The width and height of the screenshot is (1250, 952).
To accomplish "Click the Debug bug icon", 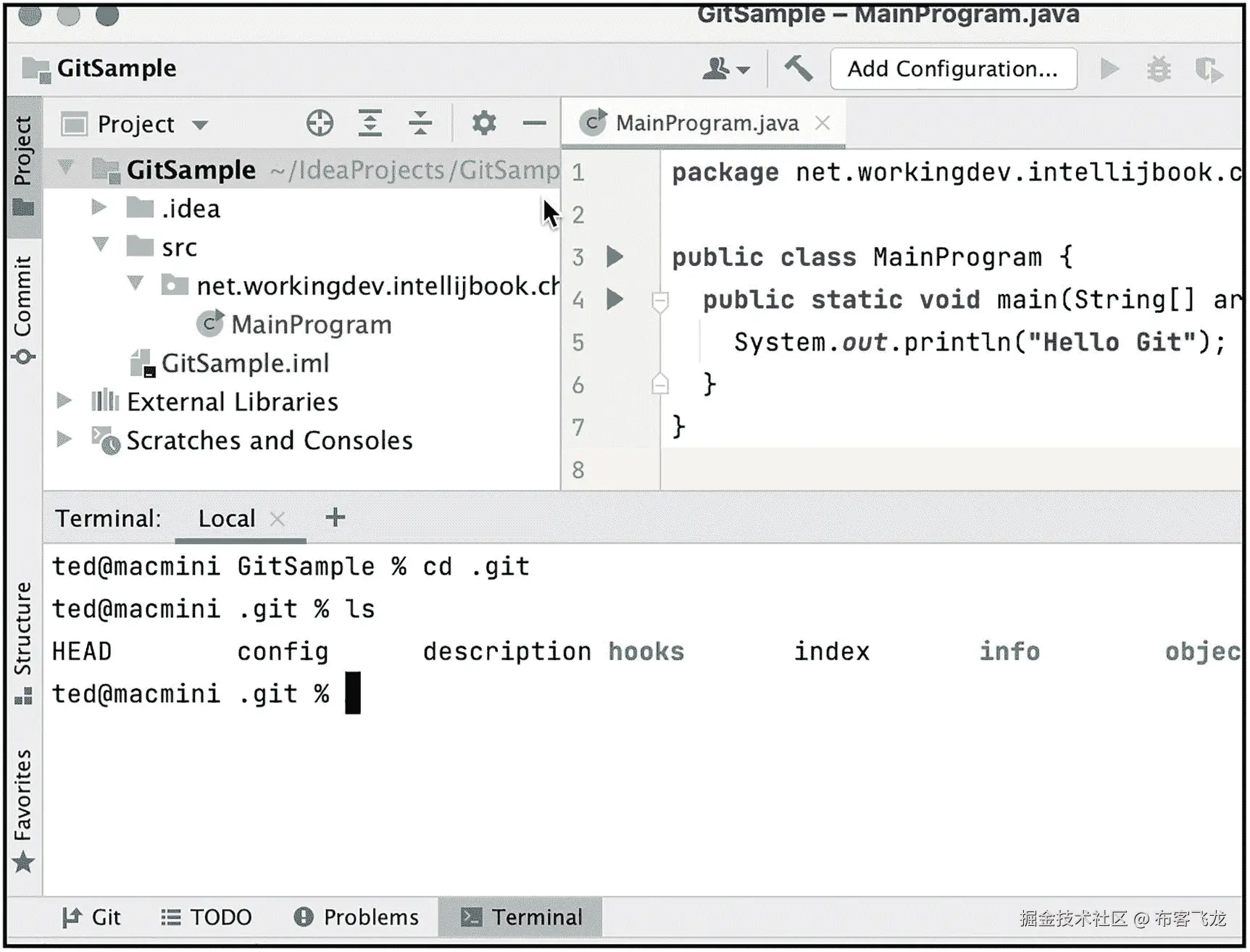I will coord(1159,70).
